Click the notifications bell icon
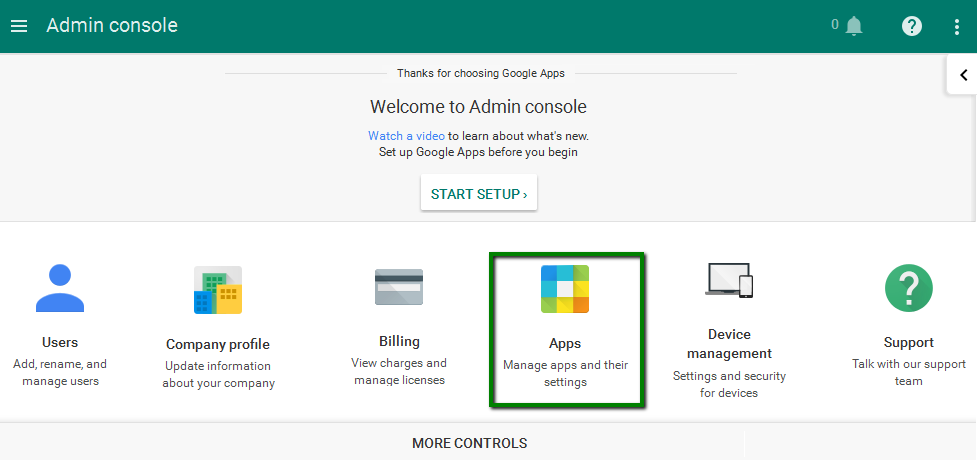This screenshot has width=977, height=460. (x=854, y=26)
